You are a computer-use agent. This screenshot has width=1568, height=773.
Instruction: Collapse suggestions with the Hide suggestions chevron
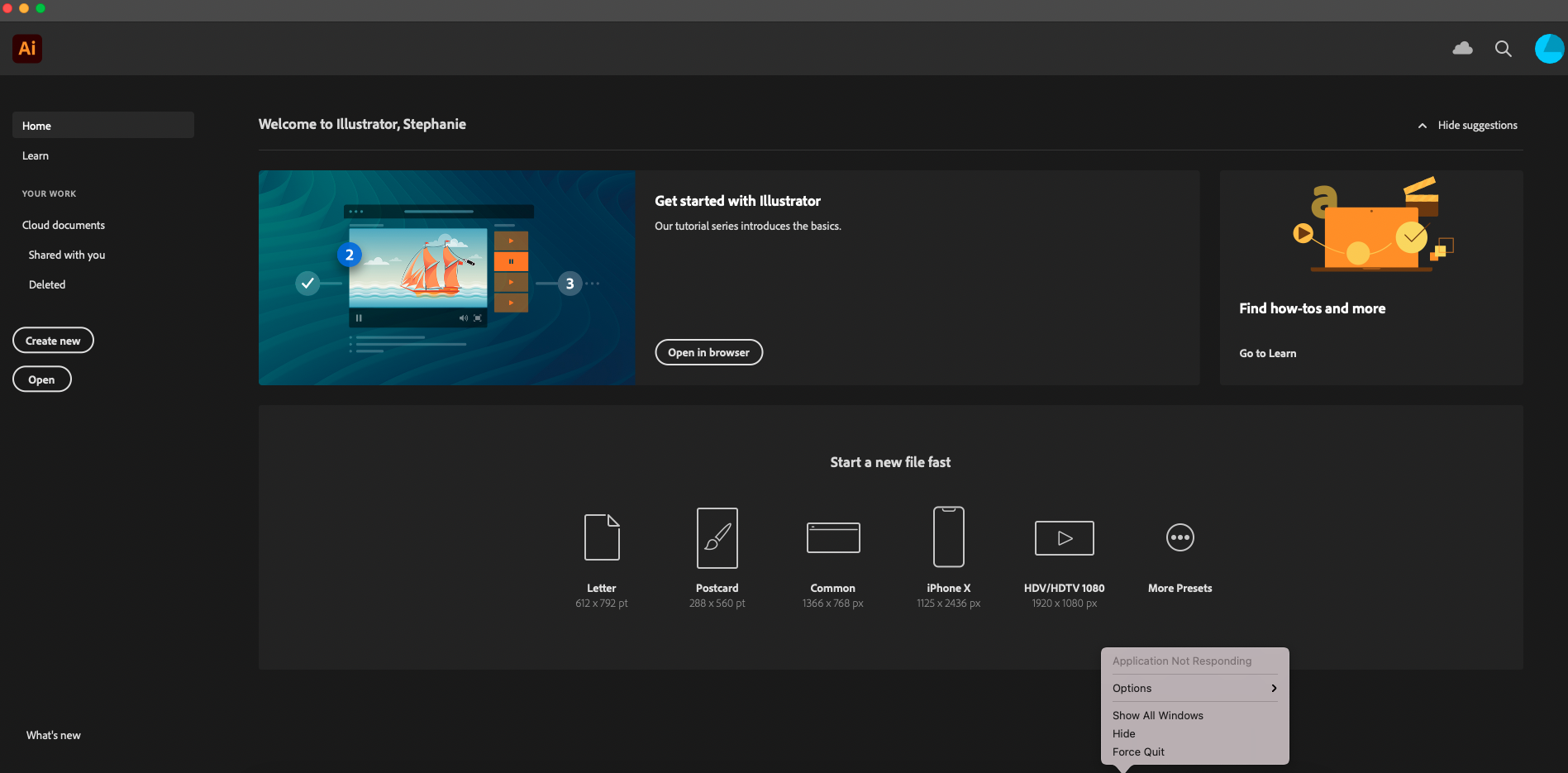pyautogui.click(x=1423, y=126)
